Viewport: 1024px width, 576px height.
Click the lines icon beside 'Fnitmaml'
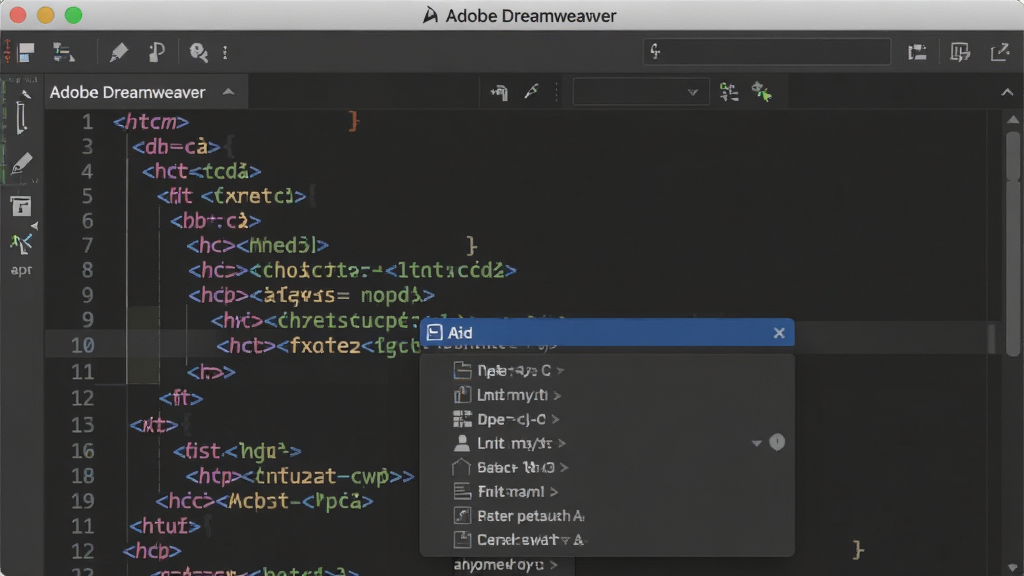(x=462, y=492)
